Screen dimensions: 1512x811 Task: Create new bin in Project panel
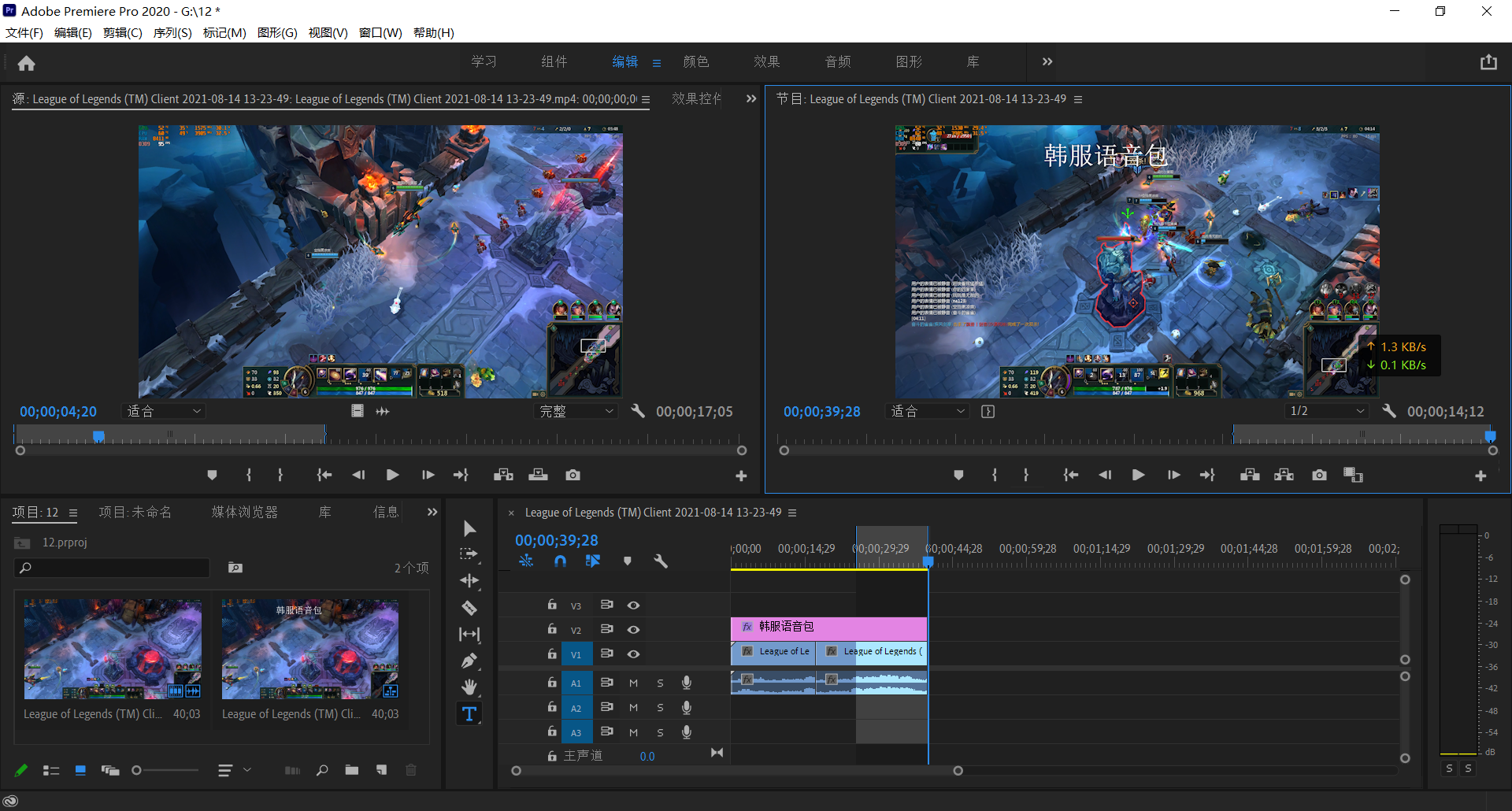352,770
